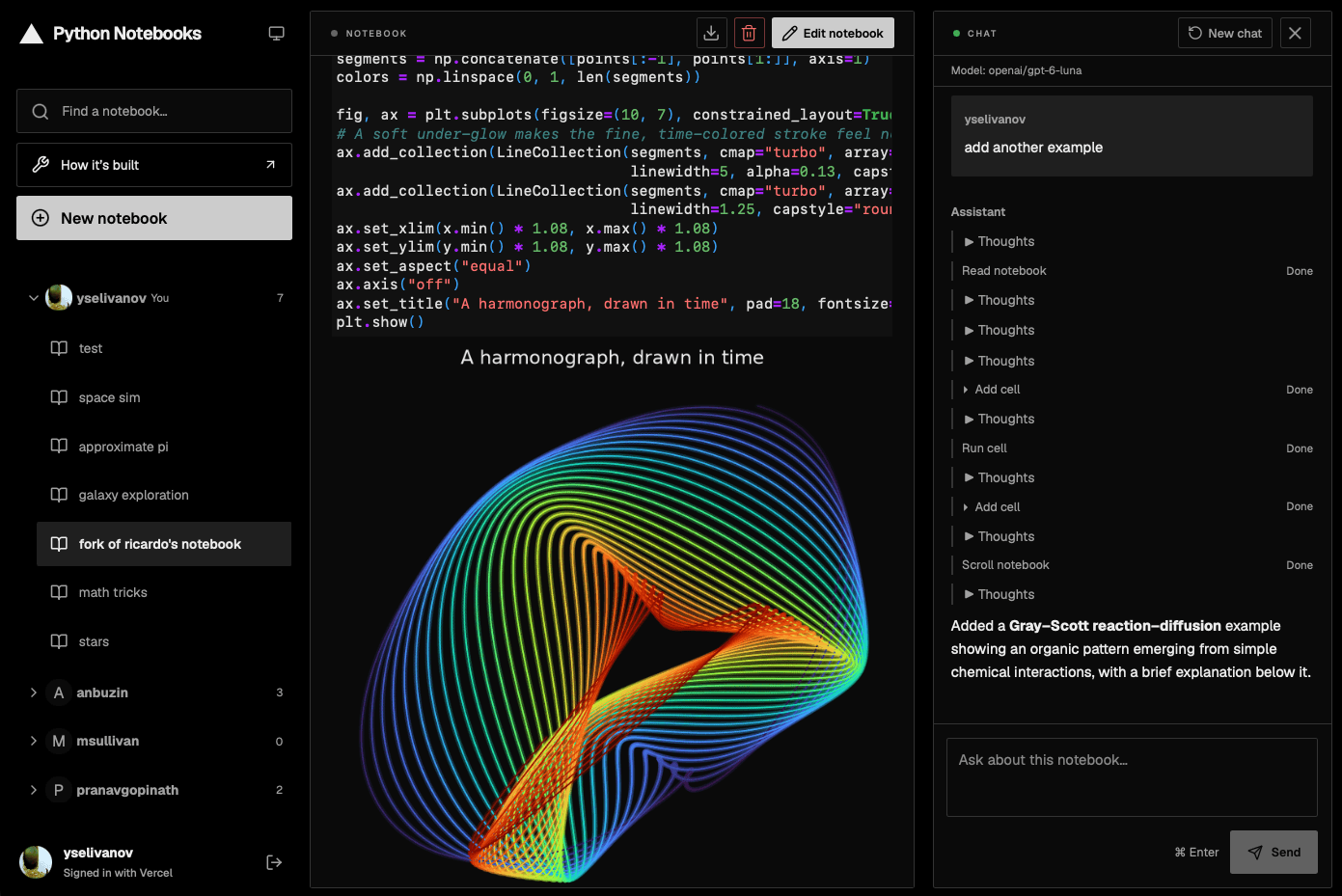The height and width of the screenshot is (896, 1342).
Task: Click the Python Notebooks triangle logo
Action: [x=32, y=34]
